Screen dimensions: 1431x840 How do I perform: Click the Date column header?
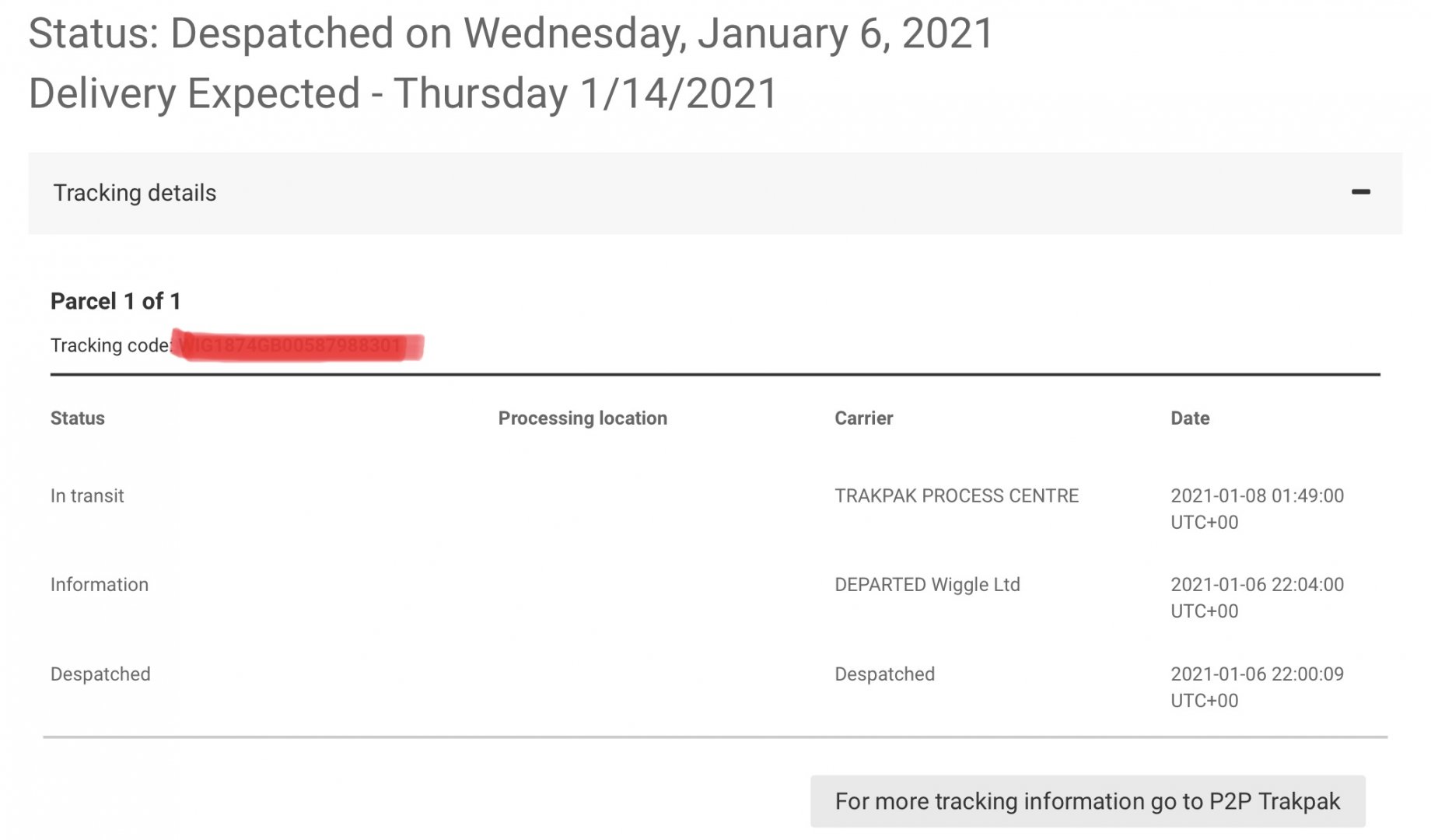tap(1190, 418)
